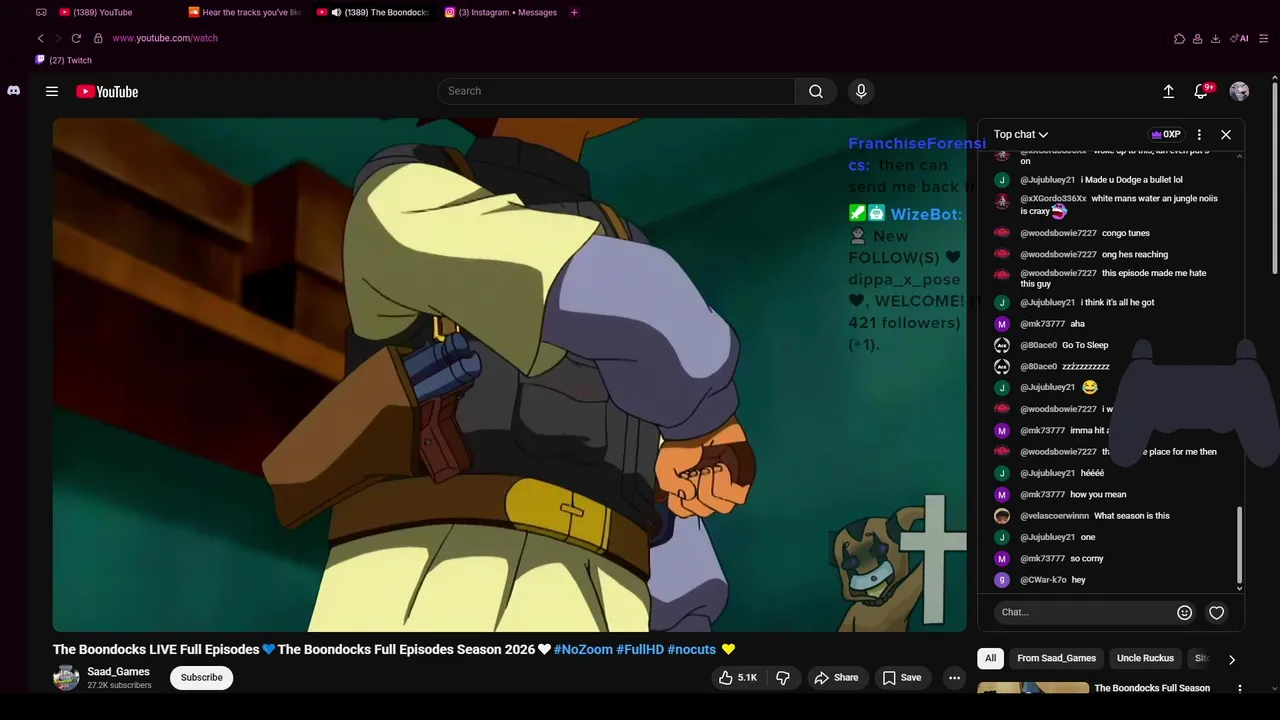Open options for The Boondocks Full Season video
Viewport: 1280px width, 720px height.
(1240, 689)
